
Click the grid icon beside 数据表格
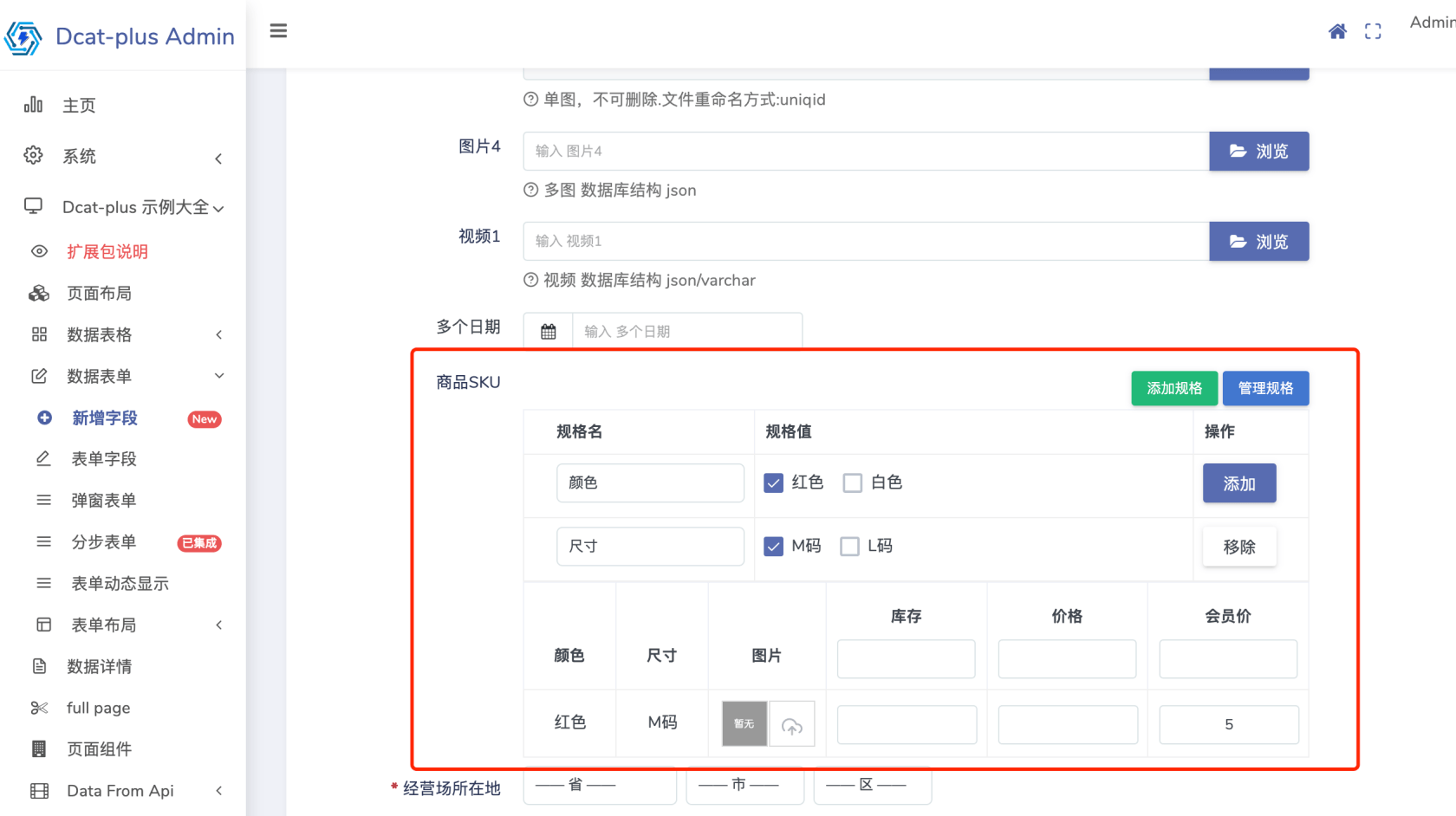39,334
